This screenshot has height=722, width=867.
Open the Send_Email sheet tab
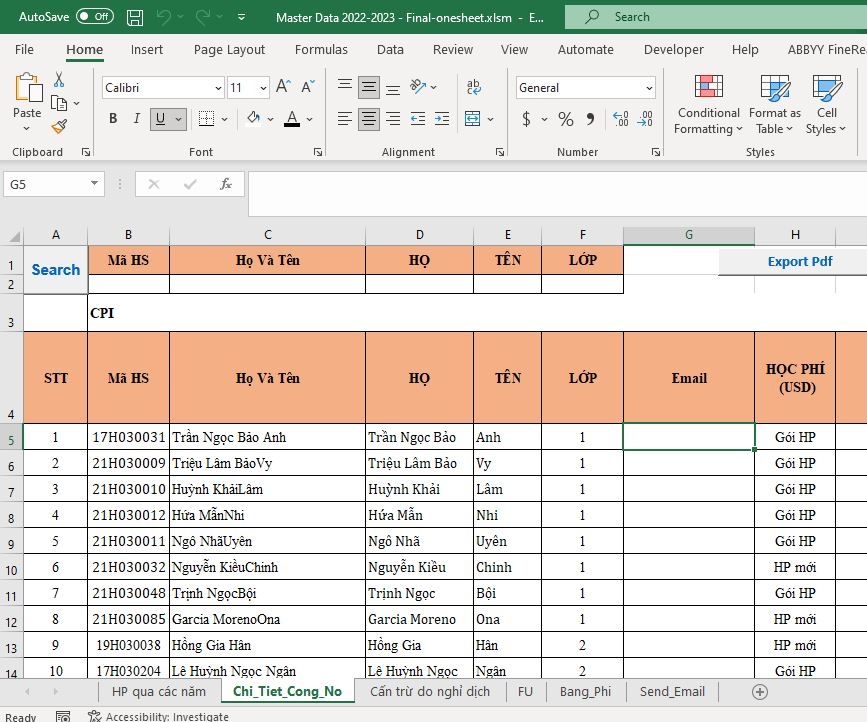tap(672, 692)
